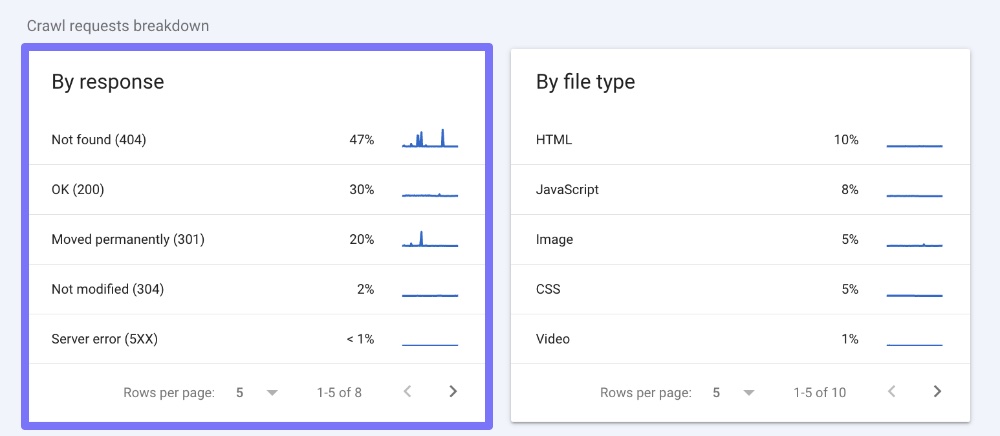Click the Not found (404) sparkline chart
The height and width of the screenshot is (436, 1000).
(x=430, y=138)
